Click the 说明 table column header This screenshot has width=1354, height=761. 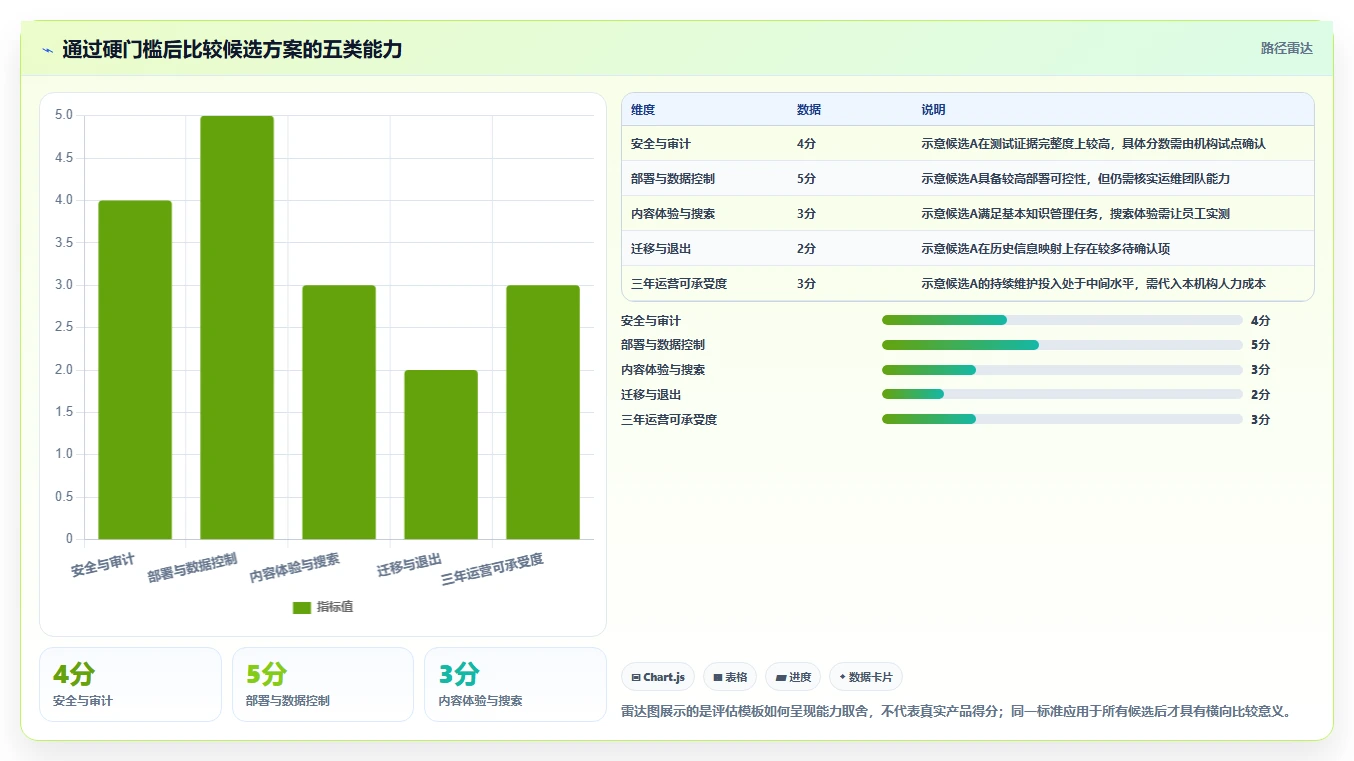(x=933, y=110)
